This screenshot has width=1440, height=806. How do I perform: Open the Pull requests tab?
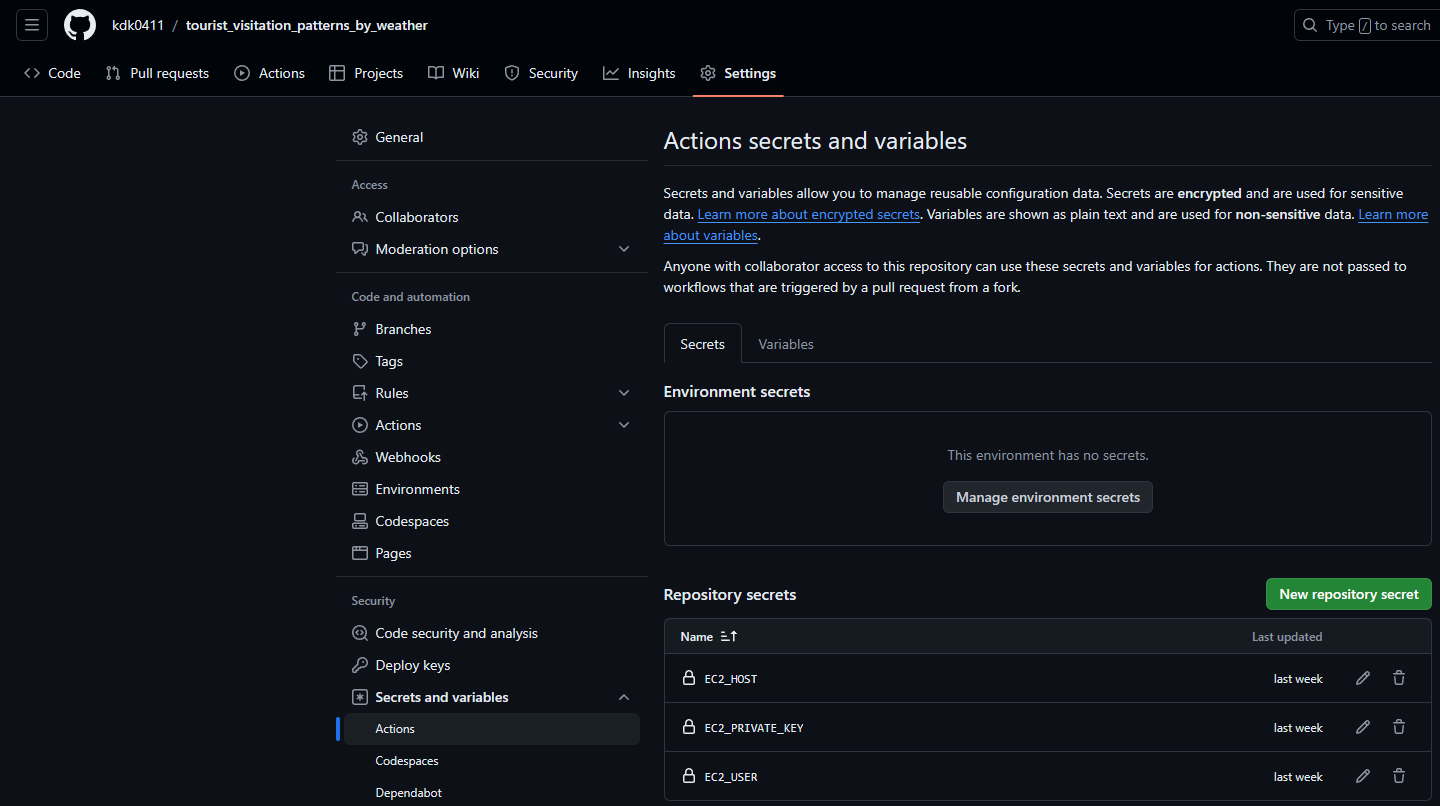coord(158,73)
